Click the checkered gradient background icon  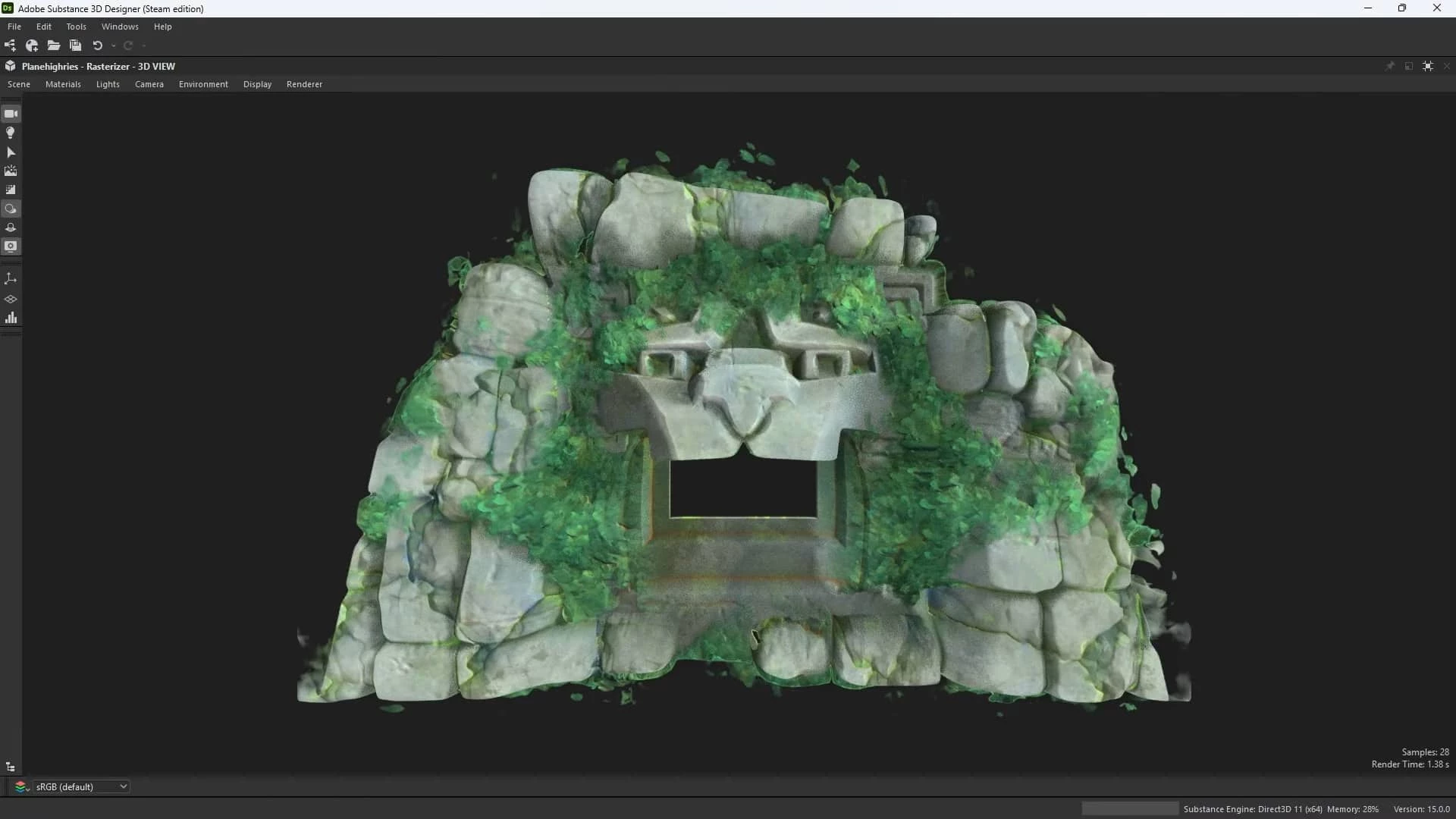[11, 190]
